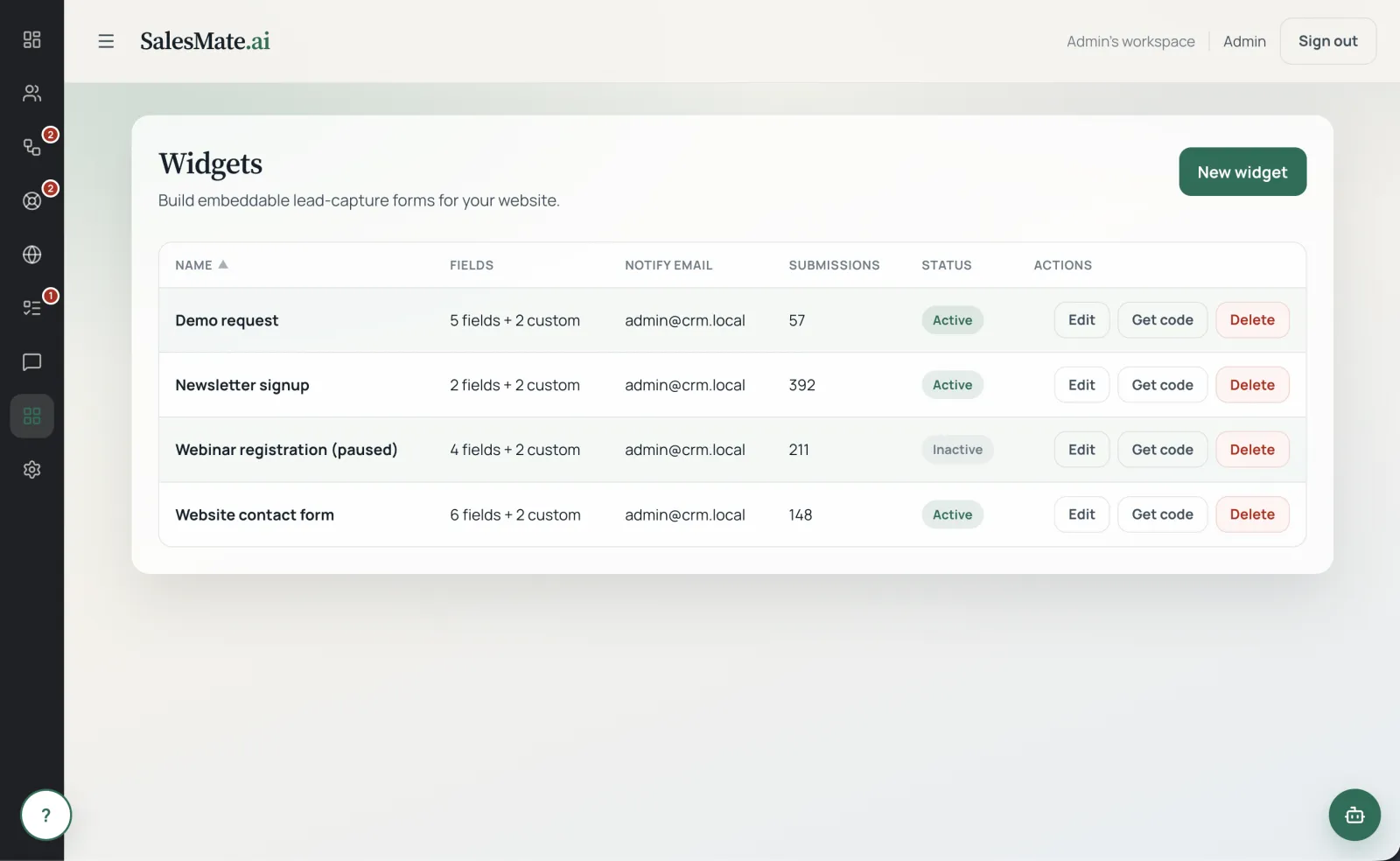Open Admin's workspace link
This screenshot has width=1400, height=861.
(x=1130, y=41)
